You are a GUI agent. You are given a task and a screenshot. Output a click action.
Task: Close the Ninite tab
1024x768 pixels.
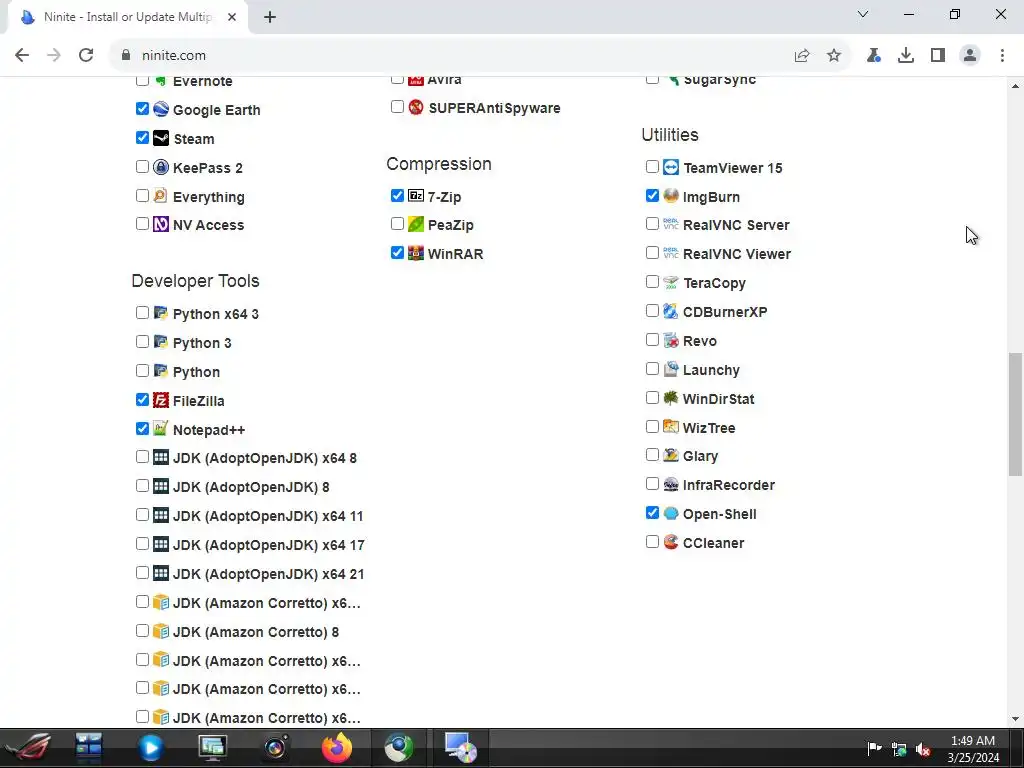[x=232, y=18]
